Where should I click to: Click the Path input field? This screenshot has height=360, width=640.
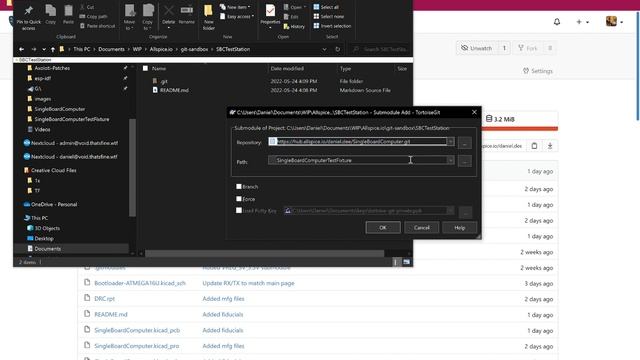coord(358,160)
